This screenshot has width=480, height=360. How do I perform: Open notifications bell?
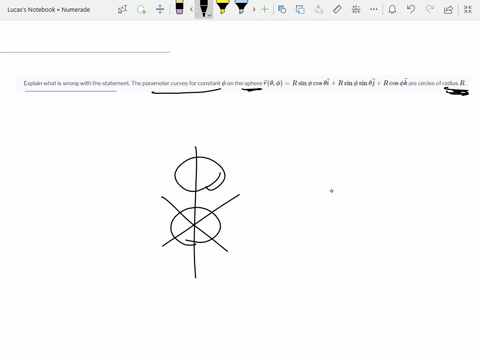point(392,9)
